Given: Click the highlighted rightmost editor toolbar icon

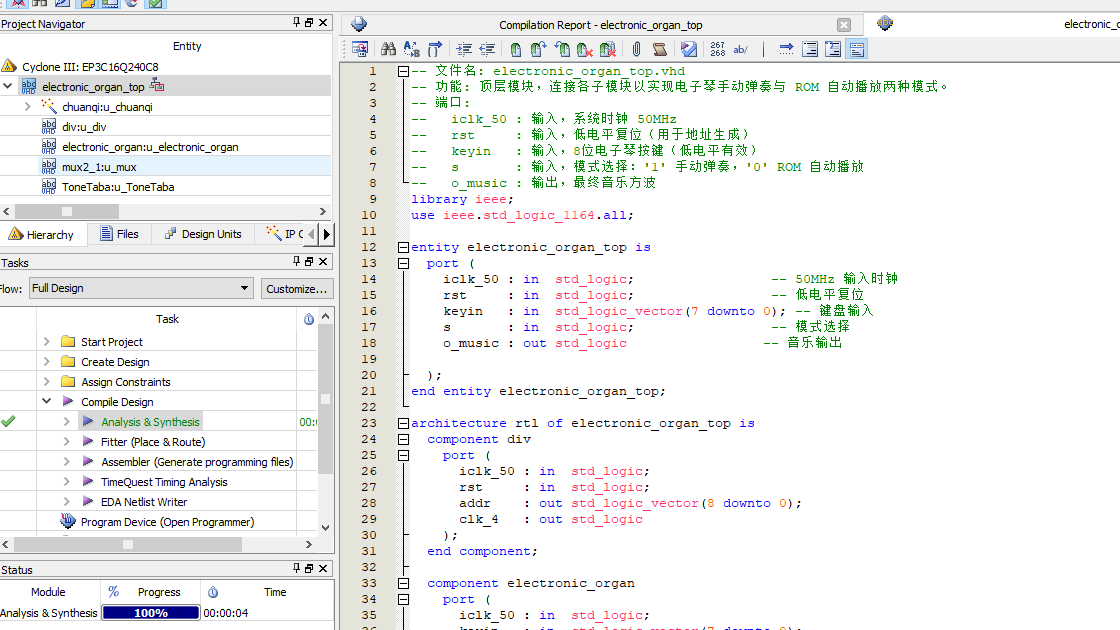Looking at the screenshot, I should pos(856,49).
